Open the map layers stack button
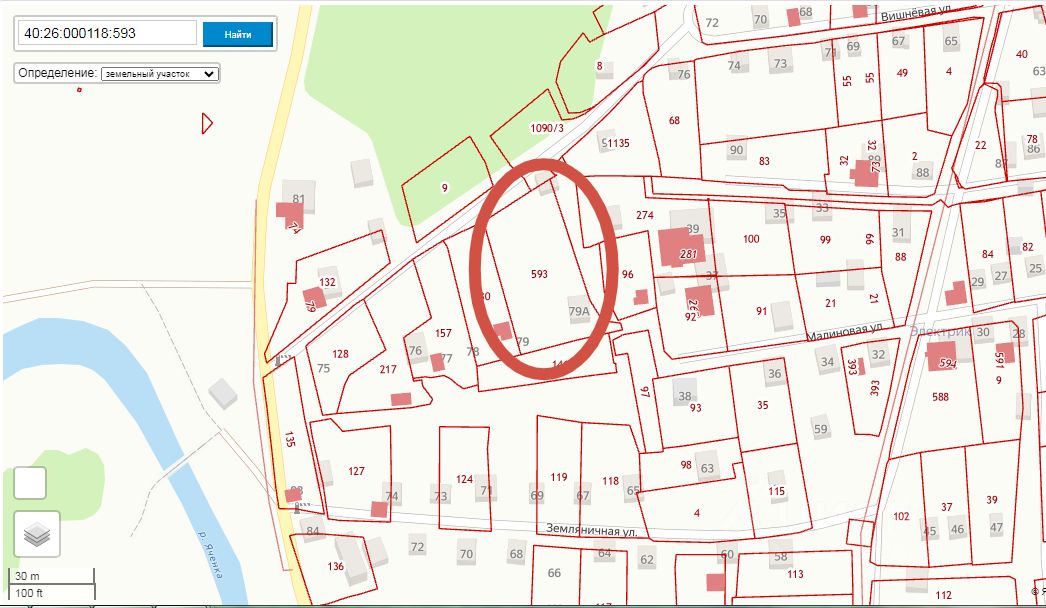The height and width of the screenshot is (608, 1046). coord(37,534)
